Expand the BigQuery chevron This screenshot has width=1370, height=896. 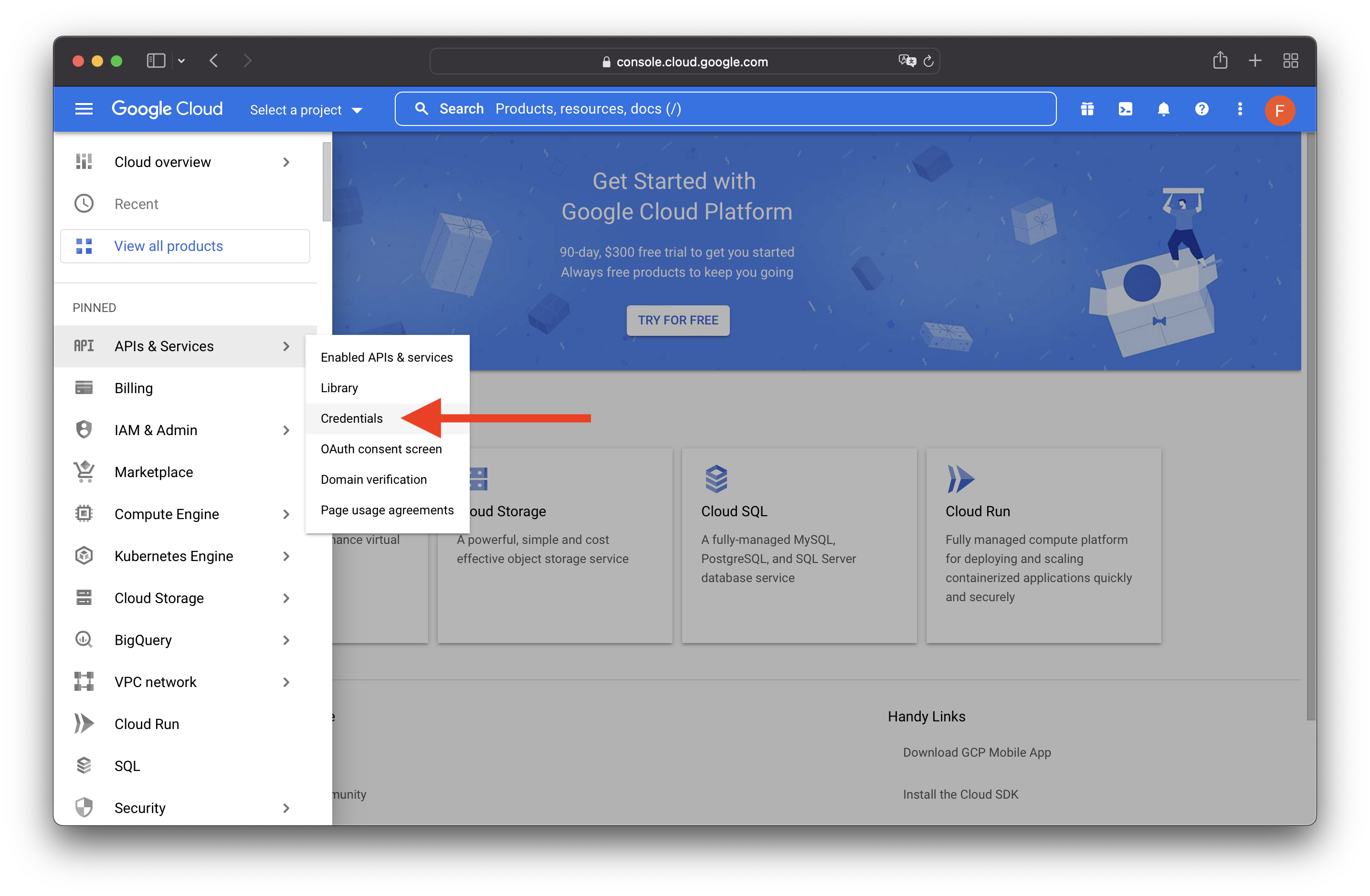point(286,640)
